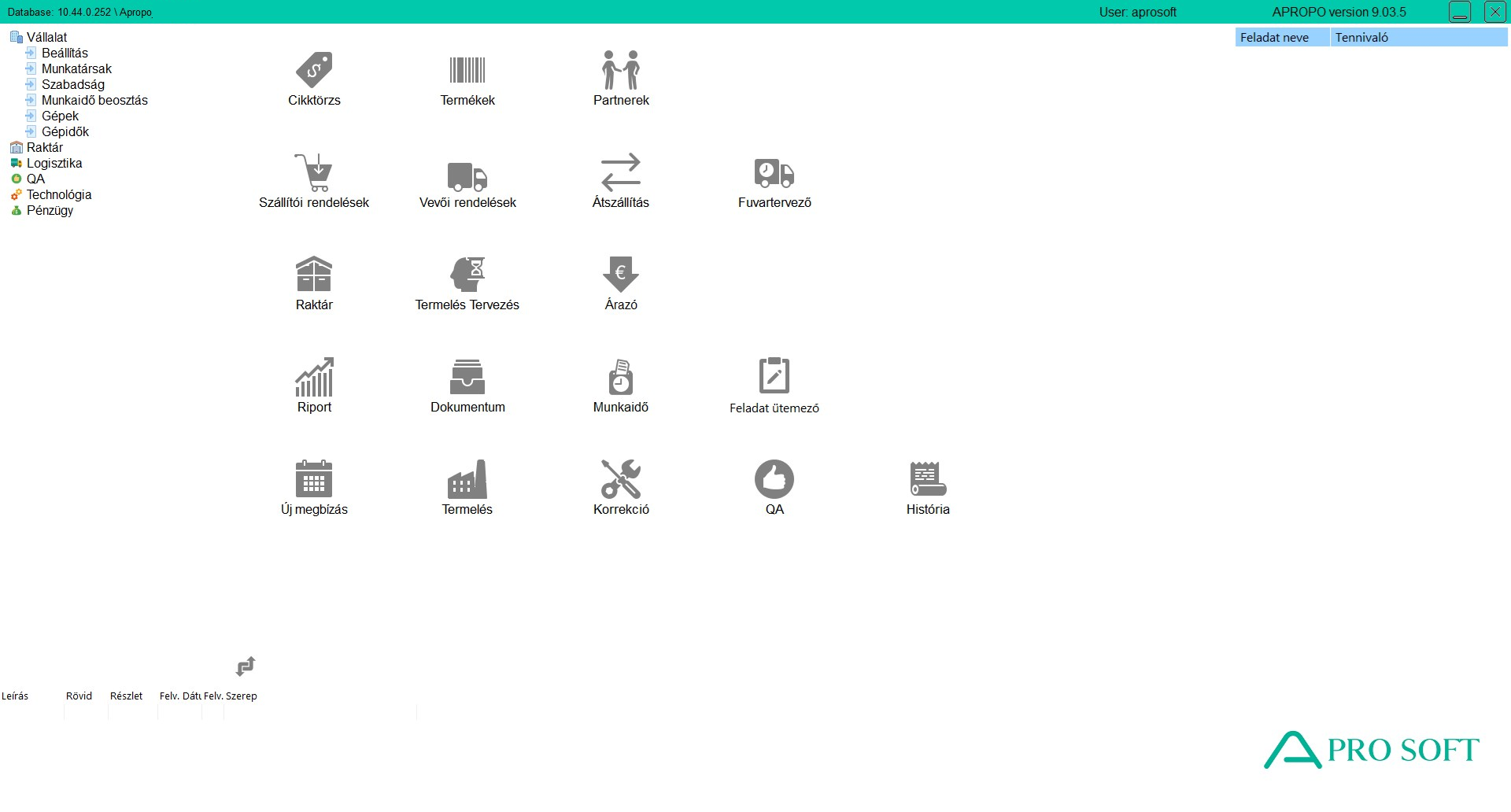Open the Cikktörzs price tag icon
The height and width of the screenshot is (812, 1511).
314,70
